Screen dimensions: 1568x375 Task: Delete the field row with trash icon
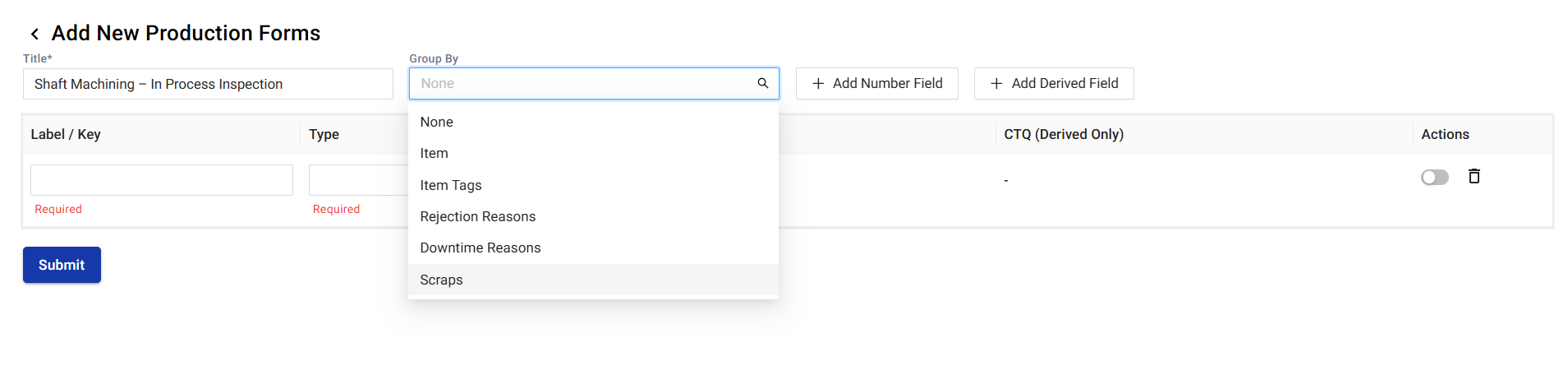[1474, 177]
